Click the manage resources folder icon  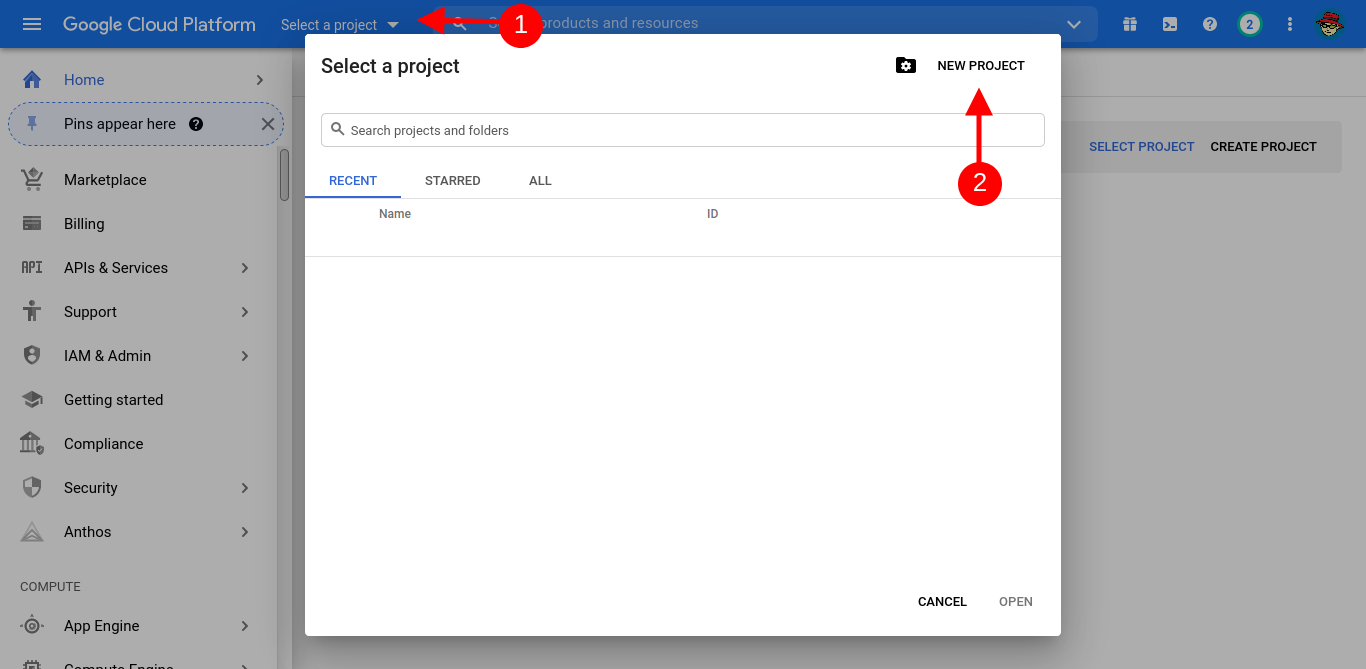(x=906, y=66)
